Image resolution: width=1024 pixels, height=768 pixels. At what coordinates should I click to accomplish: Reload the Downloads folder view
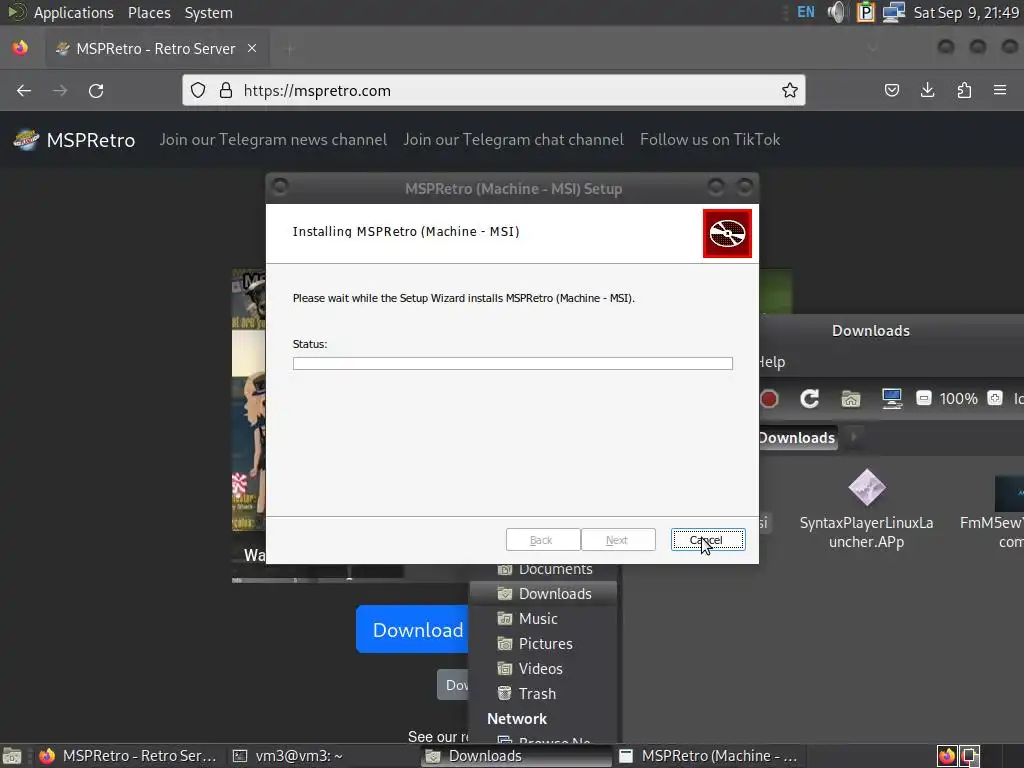(810, 398)
